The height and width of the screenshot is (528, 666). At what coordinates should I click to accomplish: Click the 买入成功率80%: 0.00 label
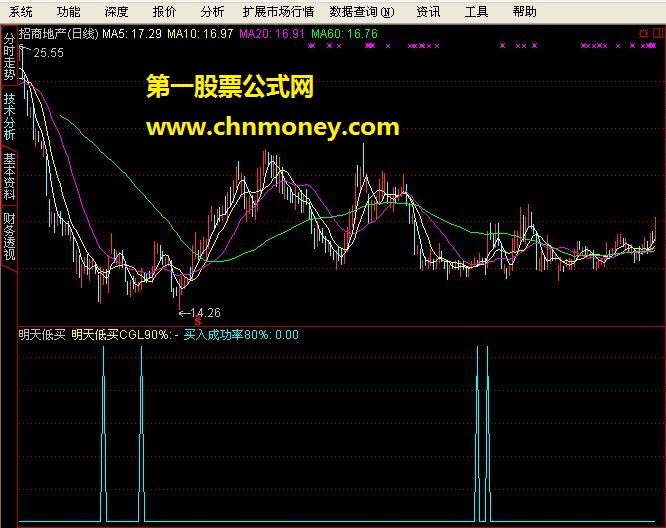point(241,335)
